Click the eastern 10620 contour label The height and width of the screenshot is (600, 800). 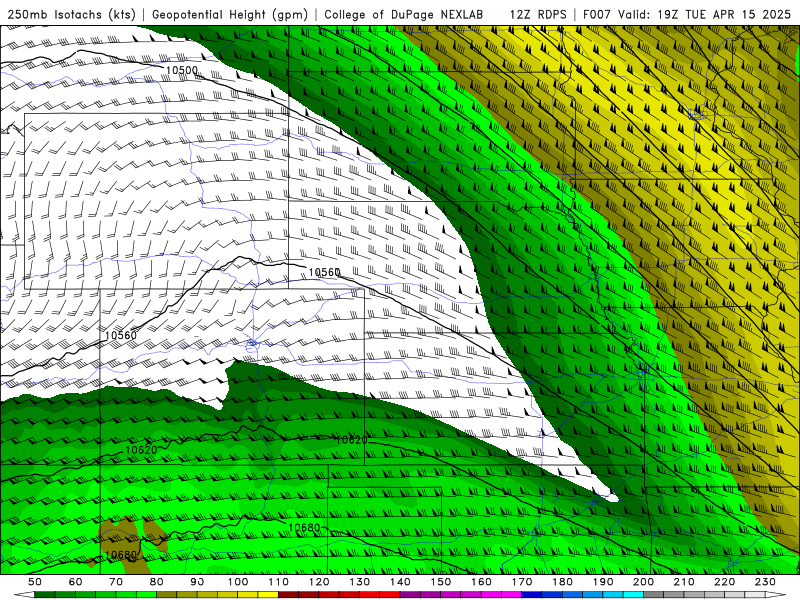pos(352,440)
